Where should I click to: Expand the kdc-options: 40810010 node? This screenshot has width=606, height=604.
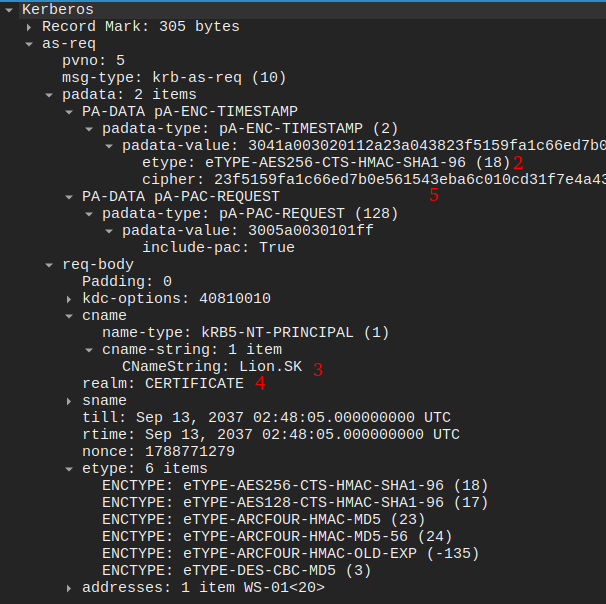(69, 298)
